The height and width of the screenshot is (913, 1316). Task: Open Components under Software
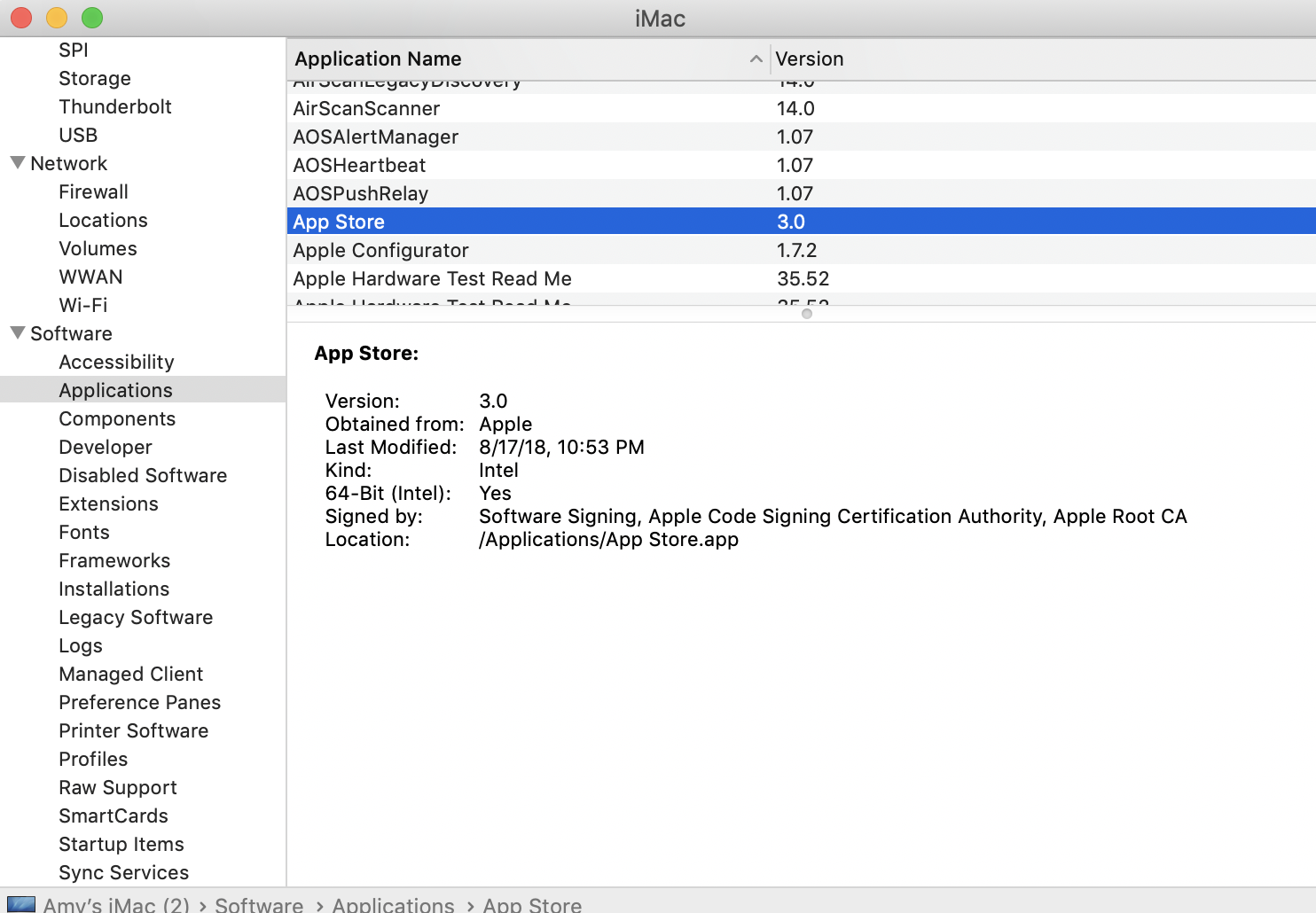pyautogui.click(x=117, y=418)
